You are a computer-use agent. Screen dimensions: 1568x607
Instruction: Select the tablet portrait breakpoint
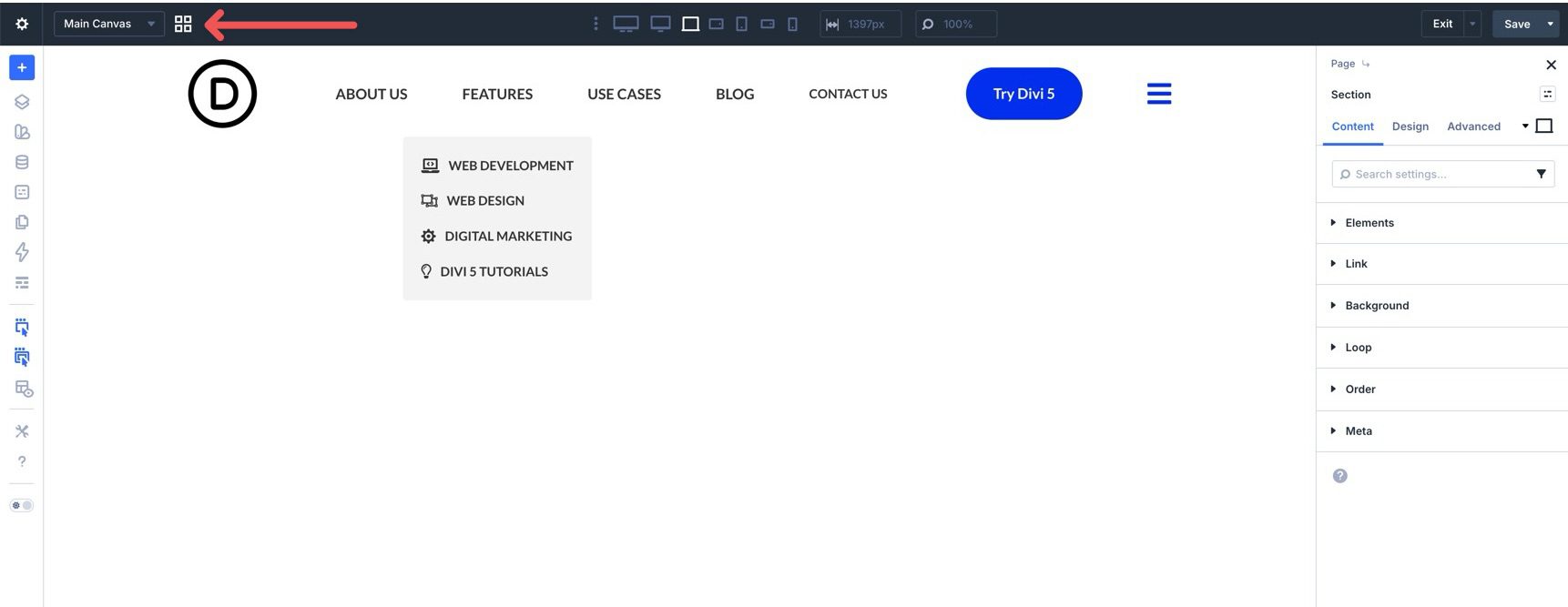[742, 24]
